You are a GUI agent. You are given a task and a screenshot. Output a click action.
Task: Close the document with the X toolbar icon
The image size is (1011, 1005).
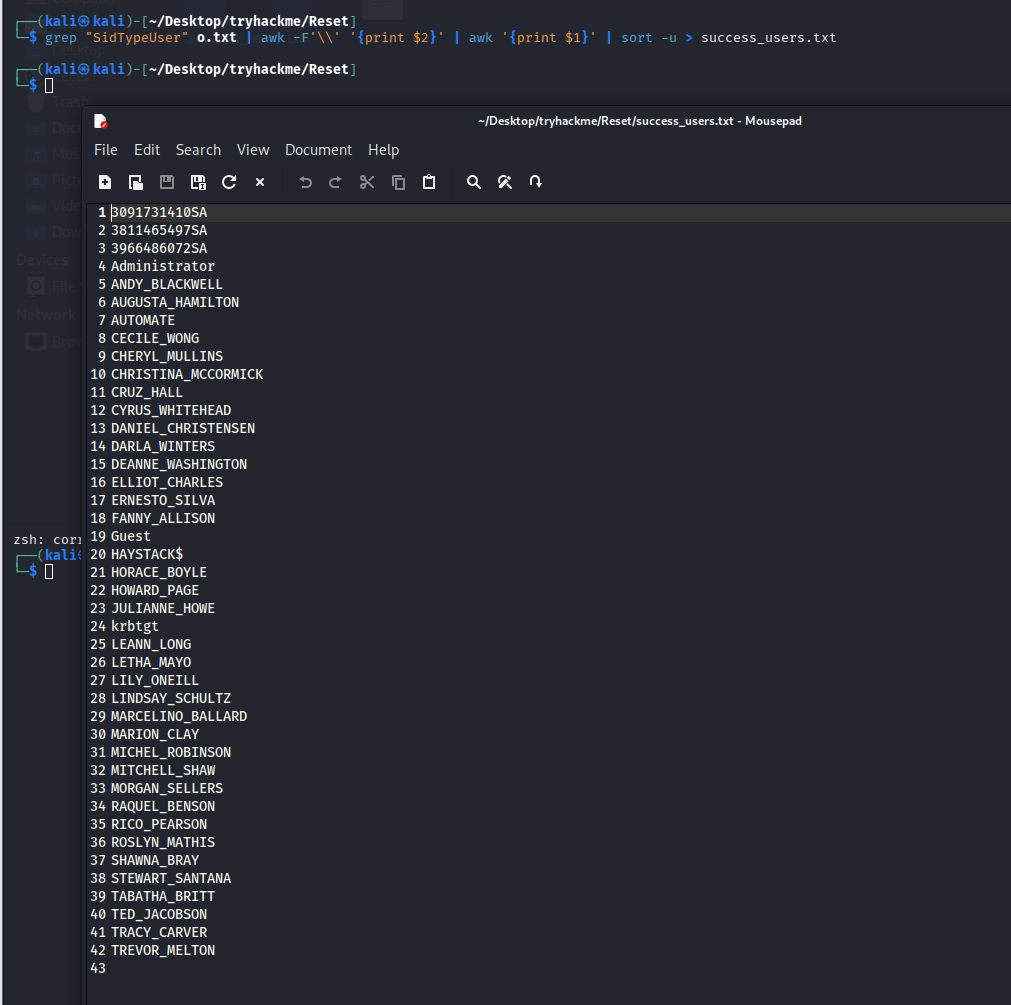[x=260, y=182]
